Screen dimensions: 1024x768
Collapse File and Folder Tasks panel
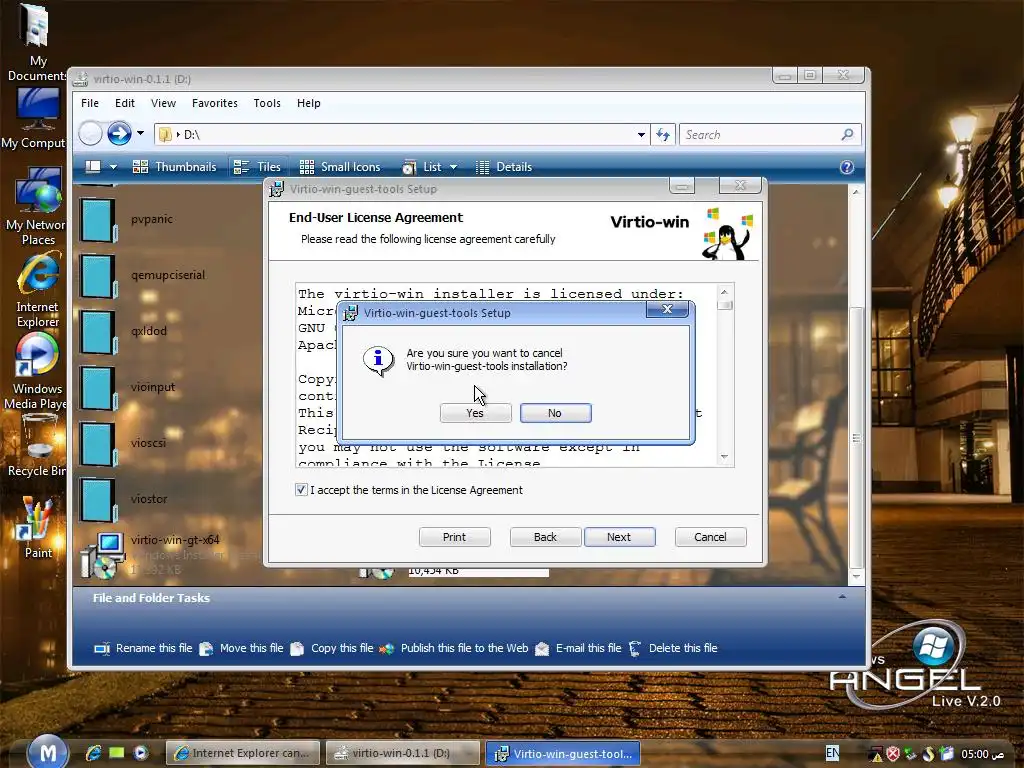842,597
